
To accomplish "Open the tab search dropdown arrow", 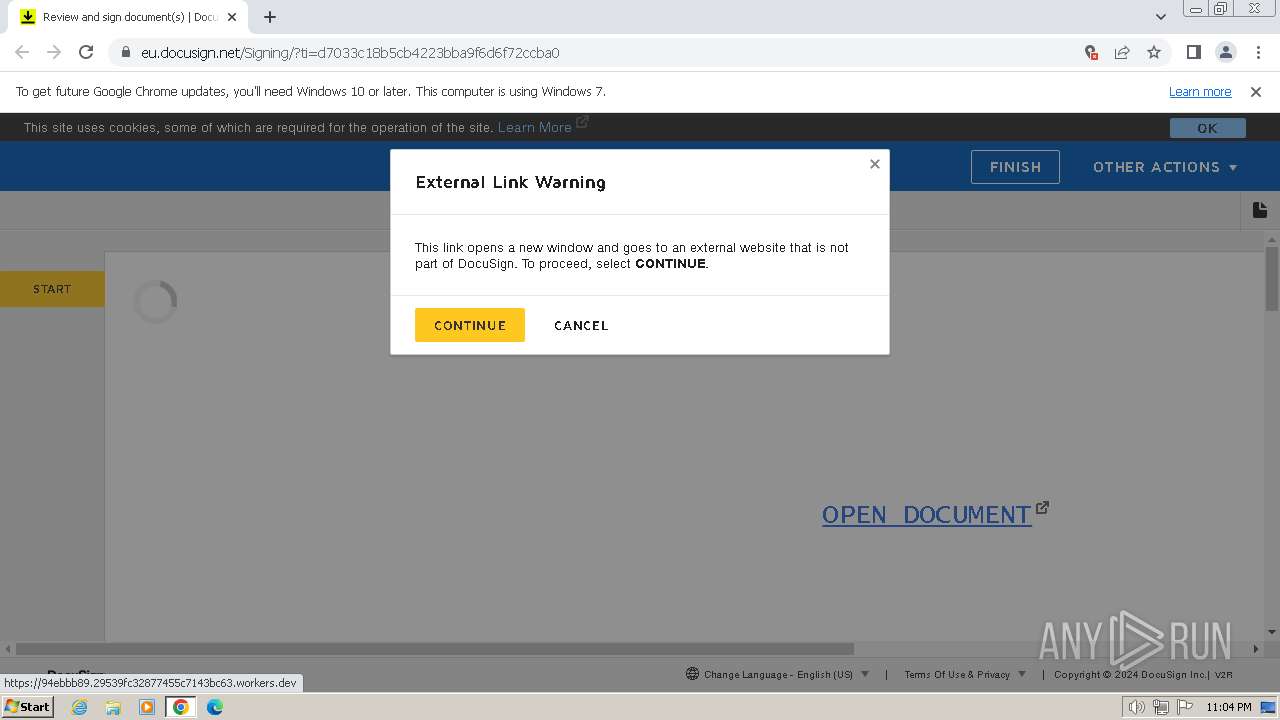I will click(x=1160, y=17).
